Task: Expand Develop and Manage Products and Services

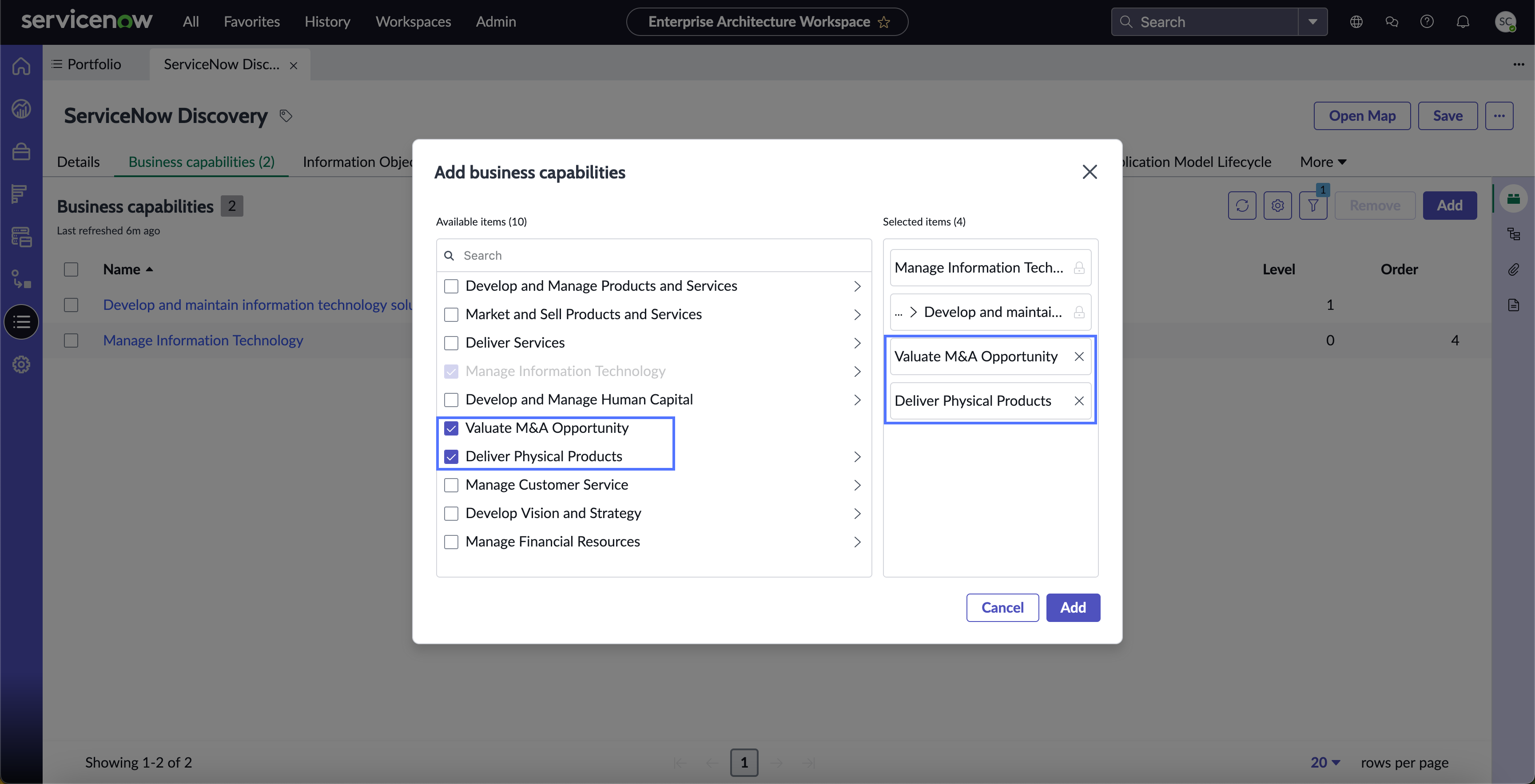Action: pyautogui.click(x=857, y=286)
